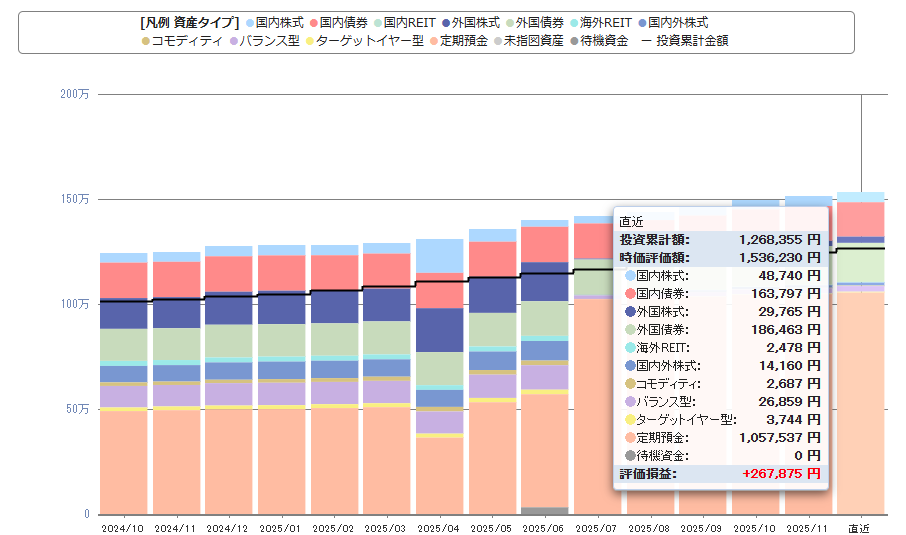Click the gray 待機資金 segment in 2025/06 bar
The image size is (906, 535).
click(x=544, y=510)
